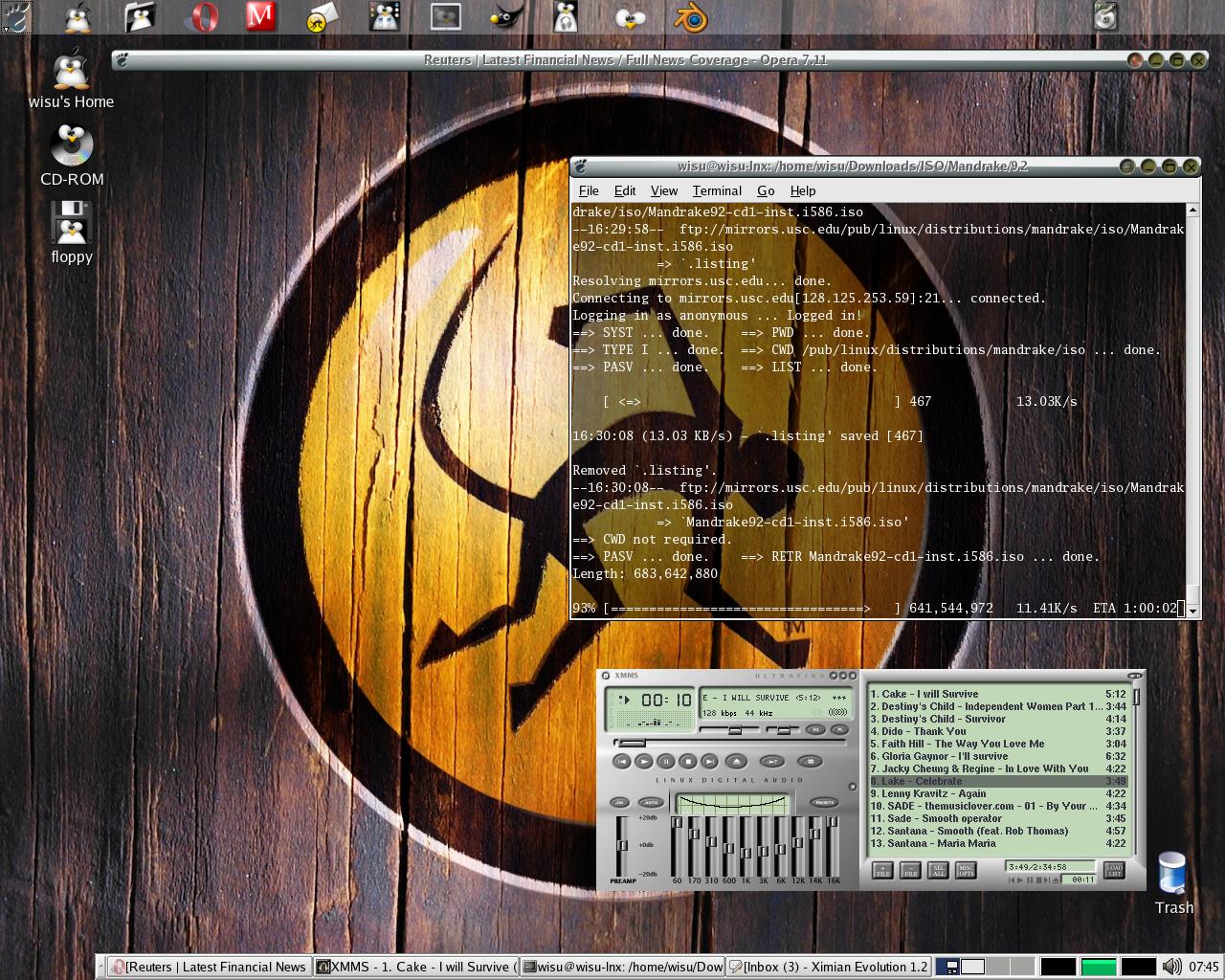This screenshot has width=1225, height=980.
Task: Open the penguin with headphones launcher
Action: pyautogui.click(x=568, y=16)
